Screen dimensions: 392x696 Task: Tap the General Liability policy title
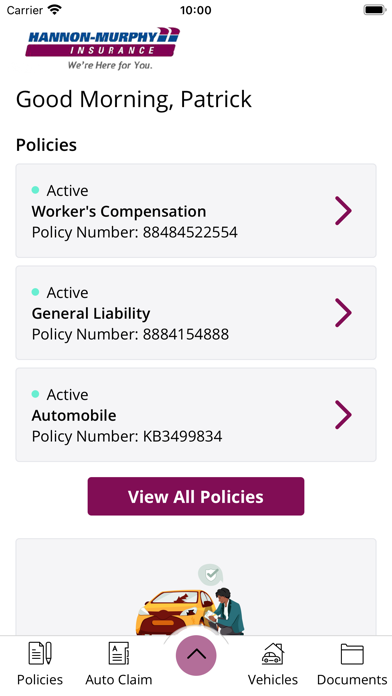coord(91,313)
